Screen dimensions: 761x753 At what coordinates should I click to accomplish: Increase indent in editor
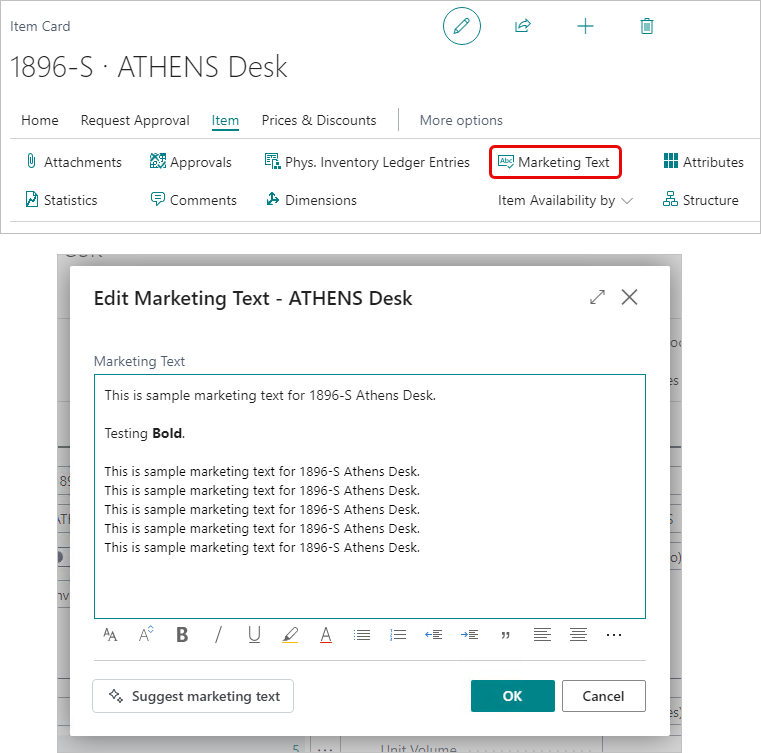click(469, 635)
